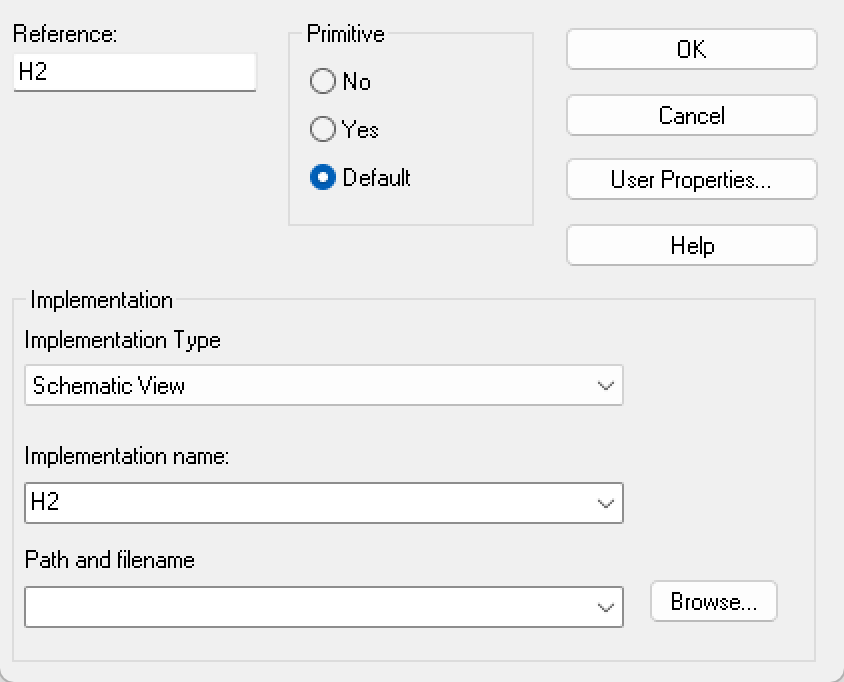
Task: Confirm the dialog with OK
Action: tap(692, 49)
